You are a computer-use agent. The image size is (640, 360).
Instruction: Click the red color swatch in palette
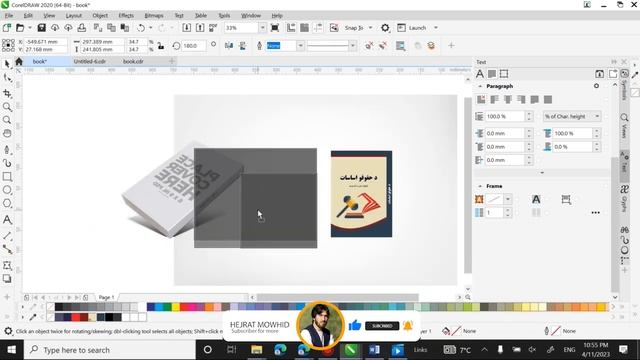tap(184, 307)
